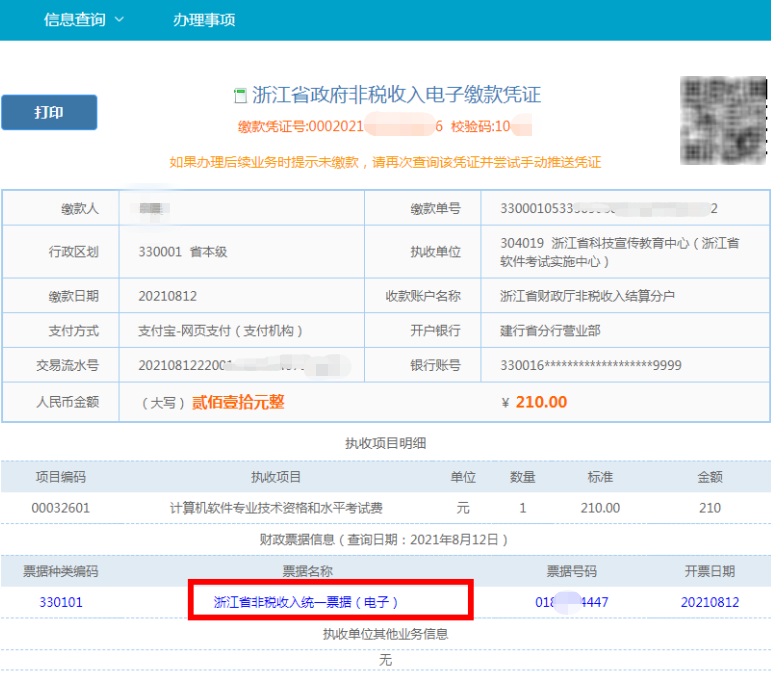Open the 办理事项 menu item
The width and height of the screenshot is (771, 676).
pyautogui.click(x=203, y=20)
